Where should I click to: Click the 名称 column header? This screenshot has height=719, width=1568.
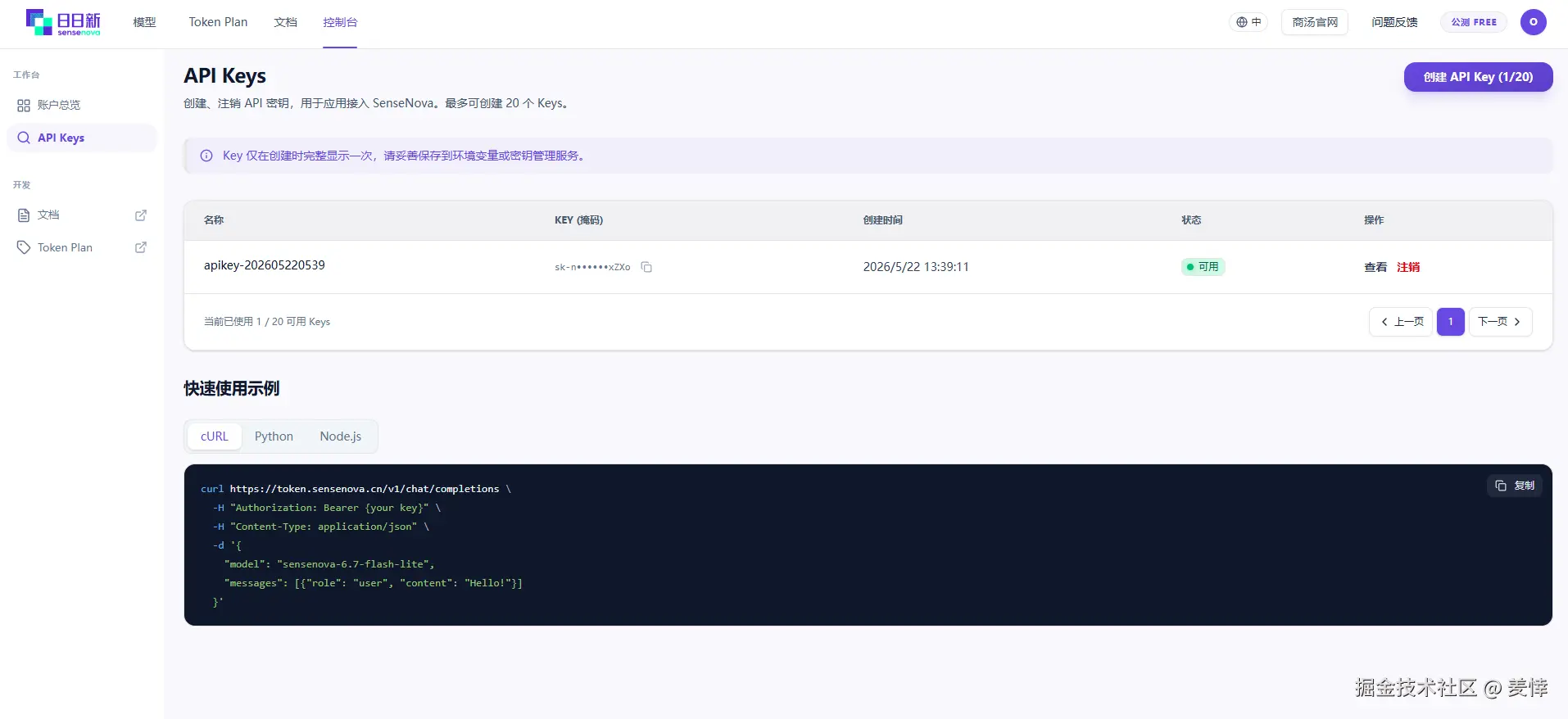point(214,220)
